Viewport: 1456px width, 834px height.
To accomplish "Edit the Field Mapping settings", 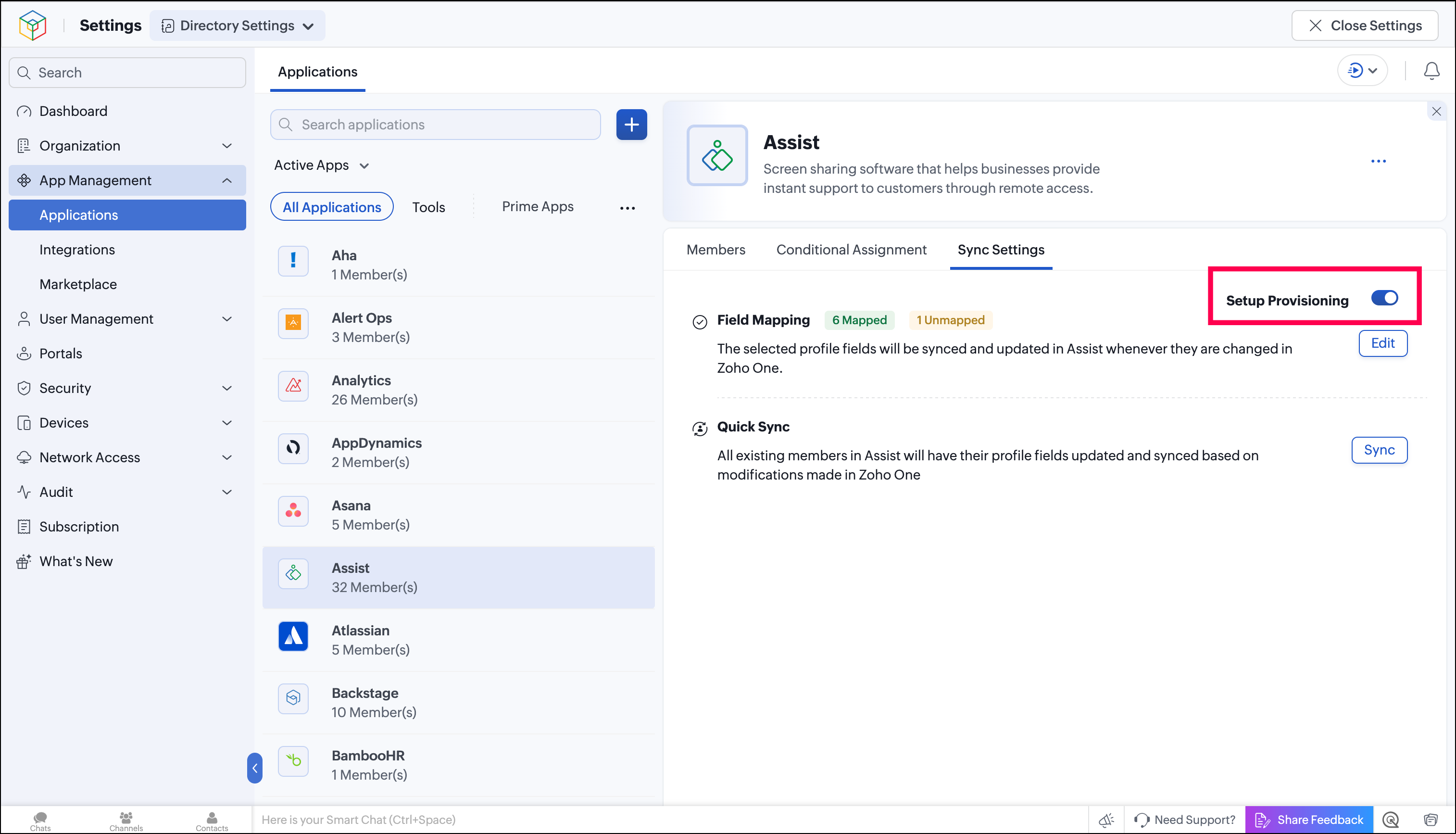I will 1383,343.
